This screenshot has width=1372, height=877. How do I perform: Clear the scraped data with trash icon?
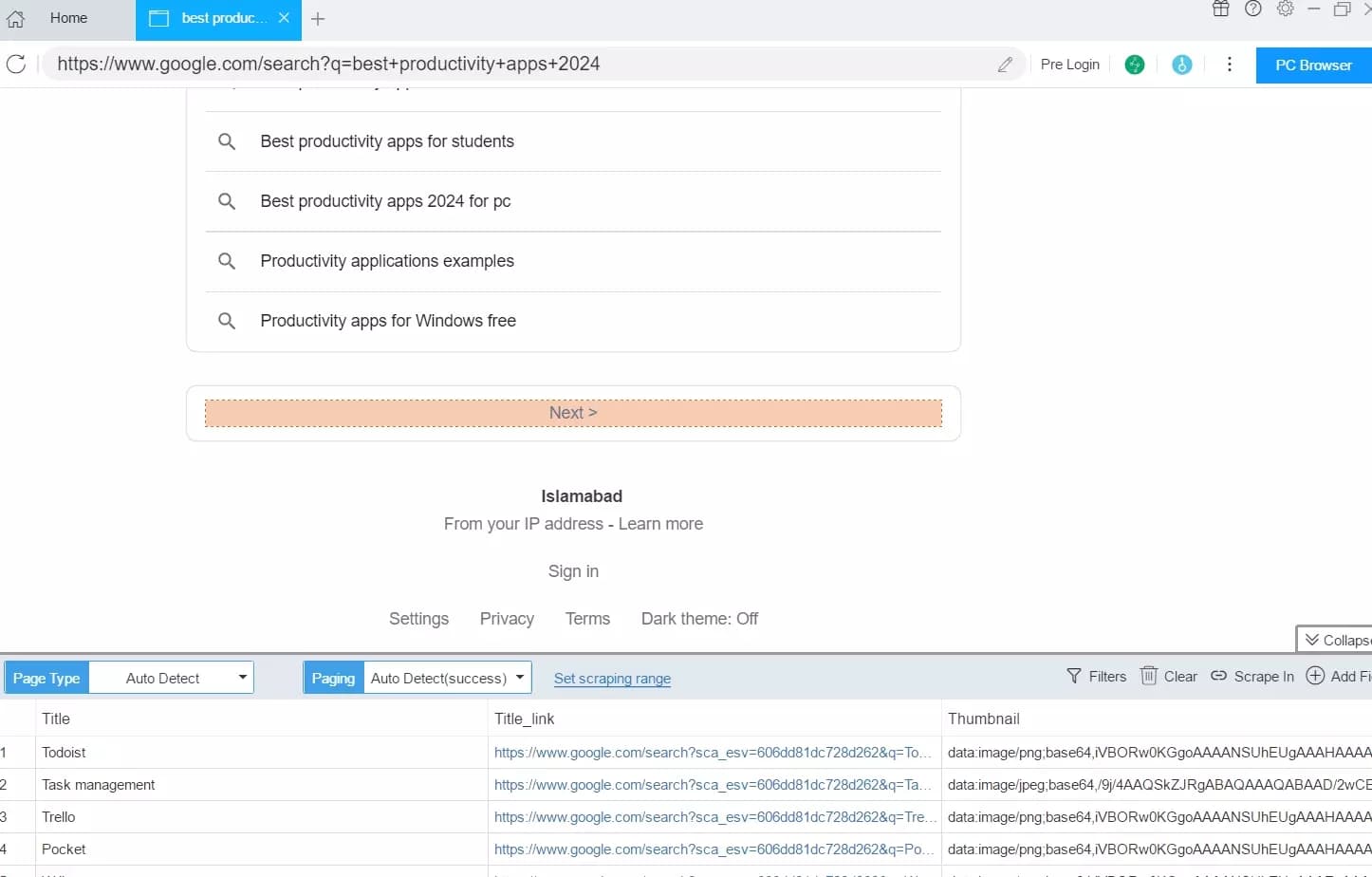1168,677
